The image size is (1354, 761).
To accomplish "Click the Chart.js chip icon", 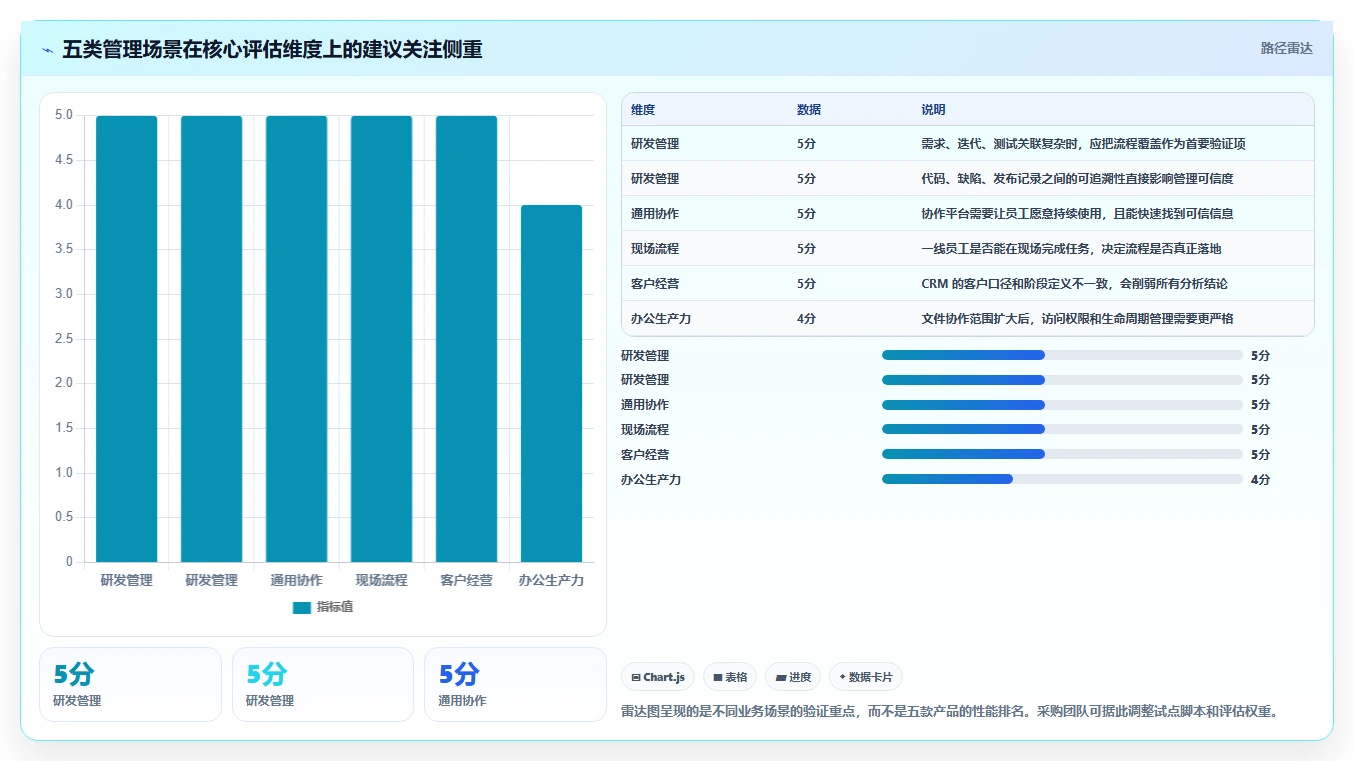I will click(x=636, y=677).
